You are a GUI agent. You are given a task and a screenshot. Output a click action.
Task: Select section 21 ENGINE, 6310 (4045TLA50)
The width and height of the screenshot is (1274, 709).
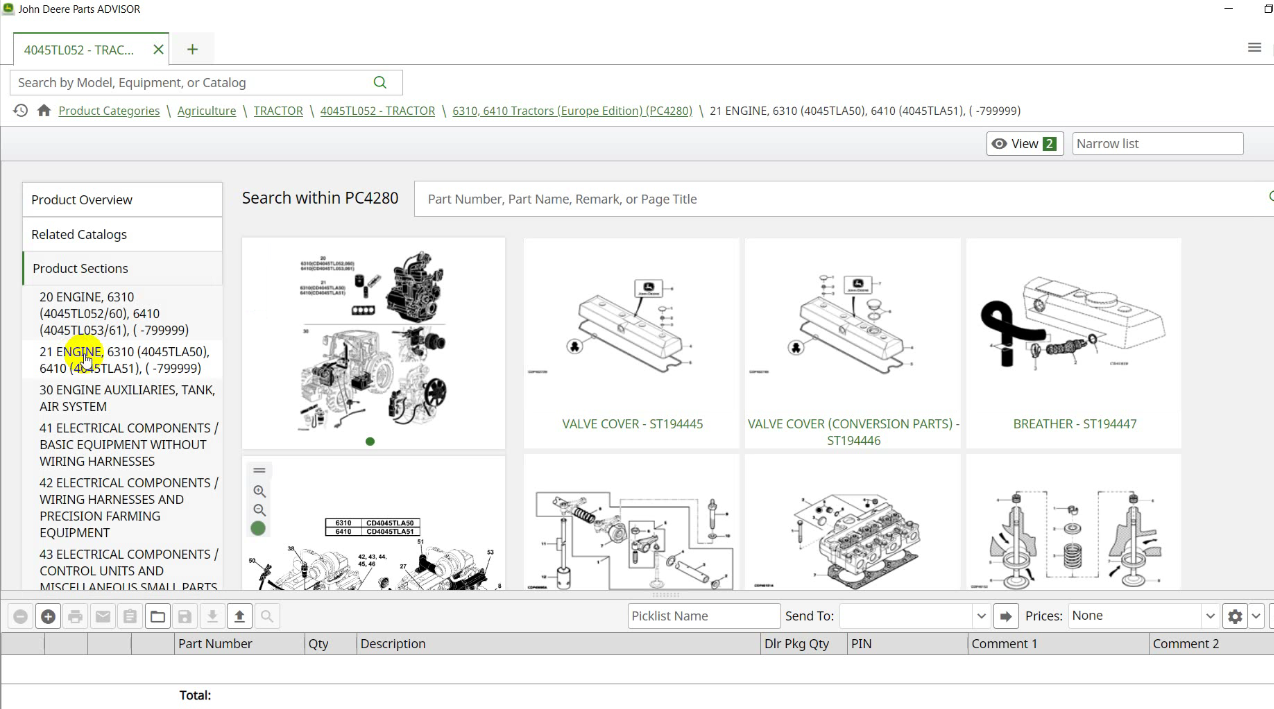pyautogui.click(x=124, y=360)
